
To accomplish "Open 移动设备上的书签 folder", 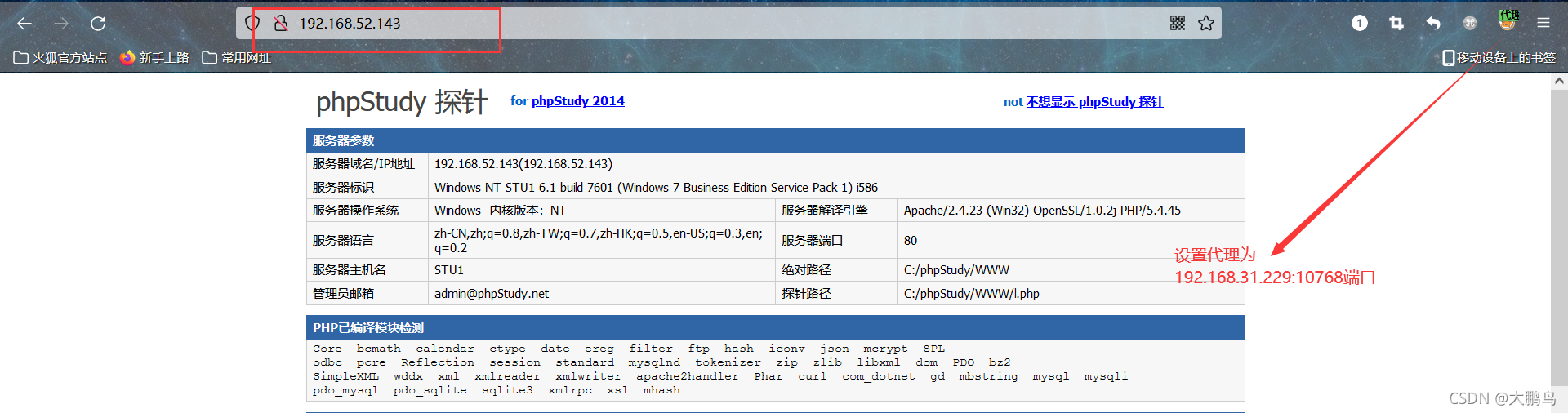I will coord(1499,57).
